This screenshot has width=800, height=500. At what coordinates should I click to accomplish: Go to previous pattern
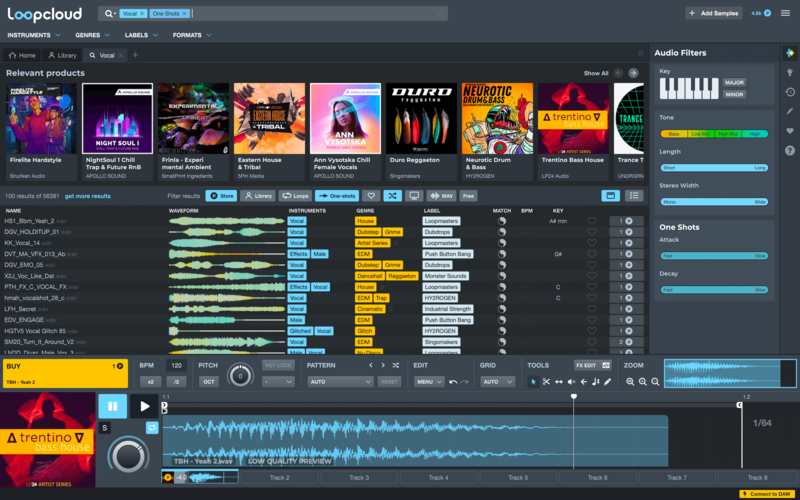coord(371,365)
